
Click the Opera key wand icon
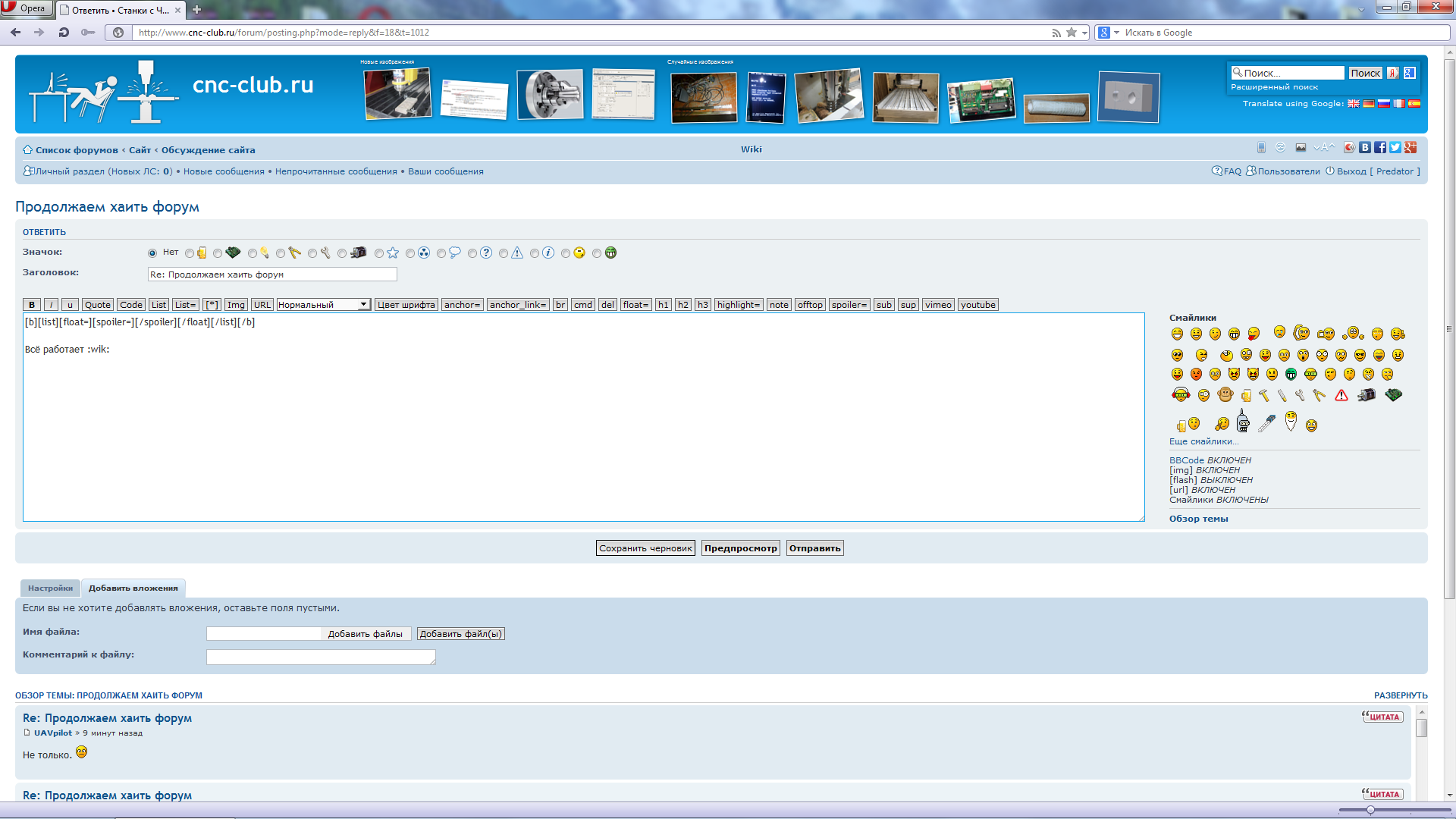pyautogui.click(x=88, y=33)
